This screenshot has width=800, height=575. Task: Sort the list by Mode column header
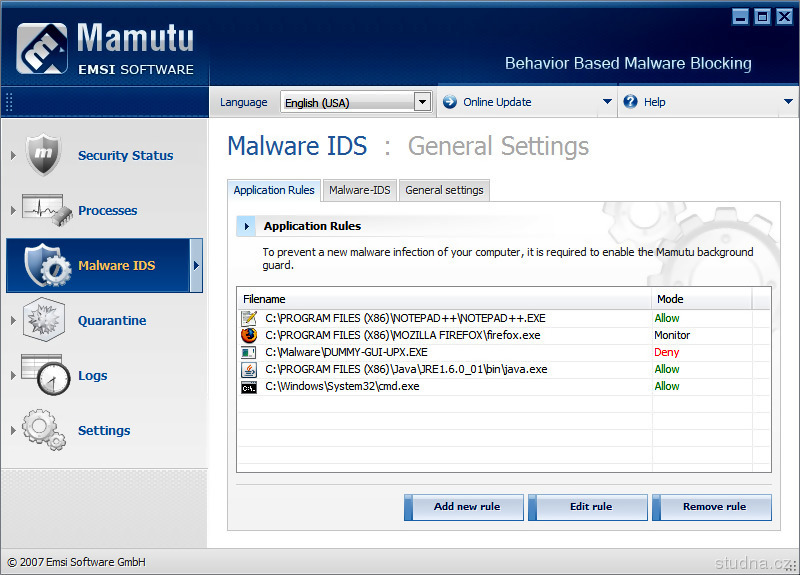[x=700, y=299]
